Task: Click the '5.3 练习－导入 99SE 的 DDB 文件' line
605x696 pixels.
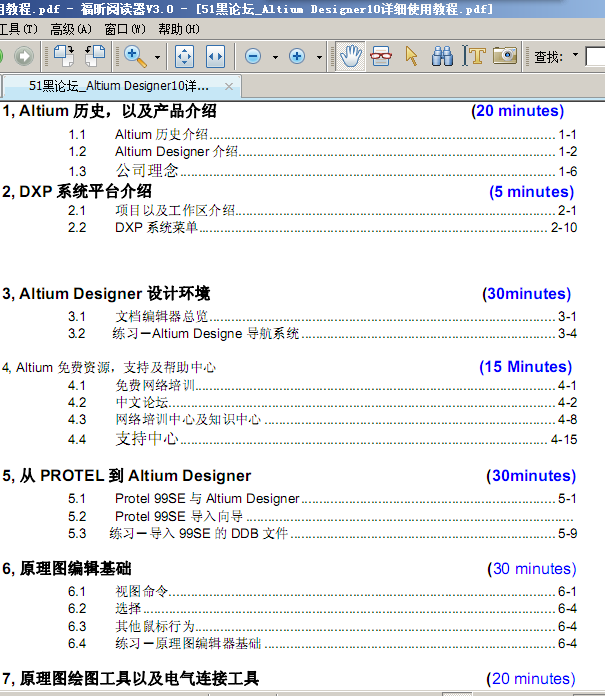Action: coord(323,533)
